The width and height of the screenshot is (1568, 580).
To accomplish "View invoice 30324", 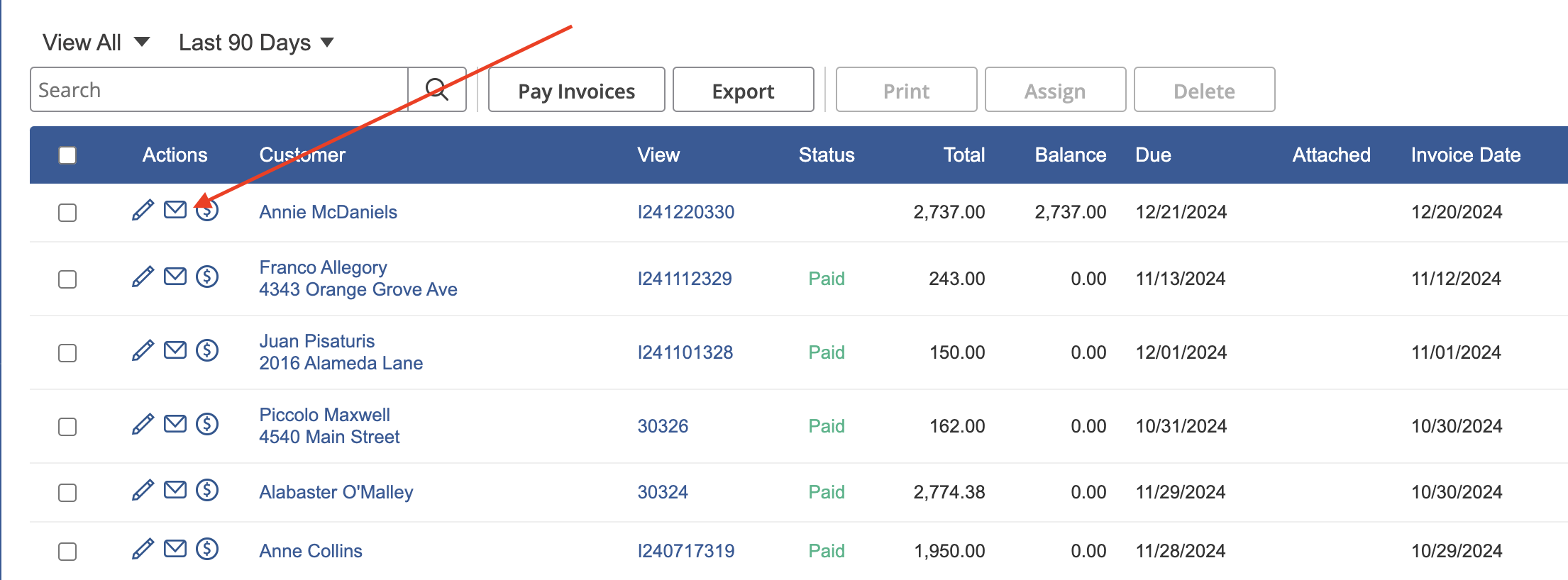I will 663,492.
